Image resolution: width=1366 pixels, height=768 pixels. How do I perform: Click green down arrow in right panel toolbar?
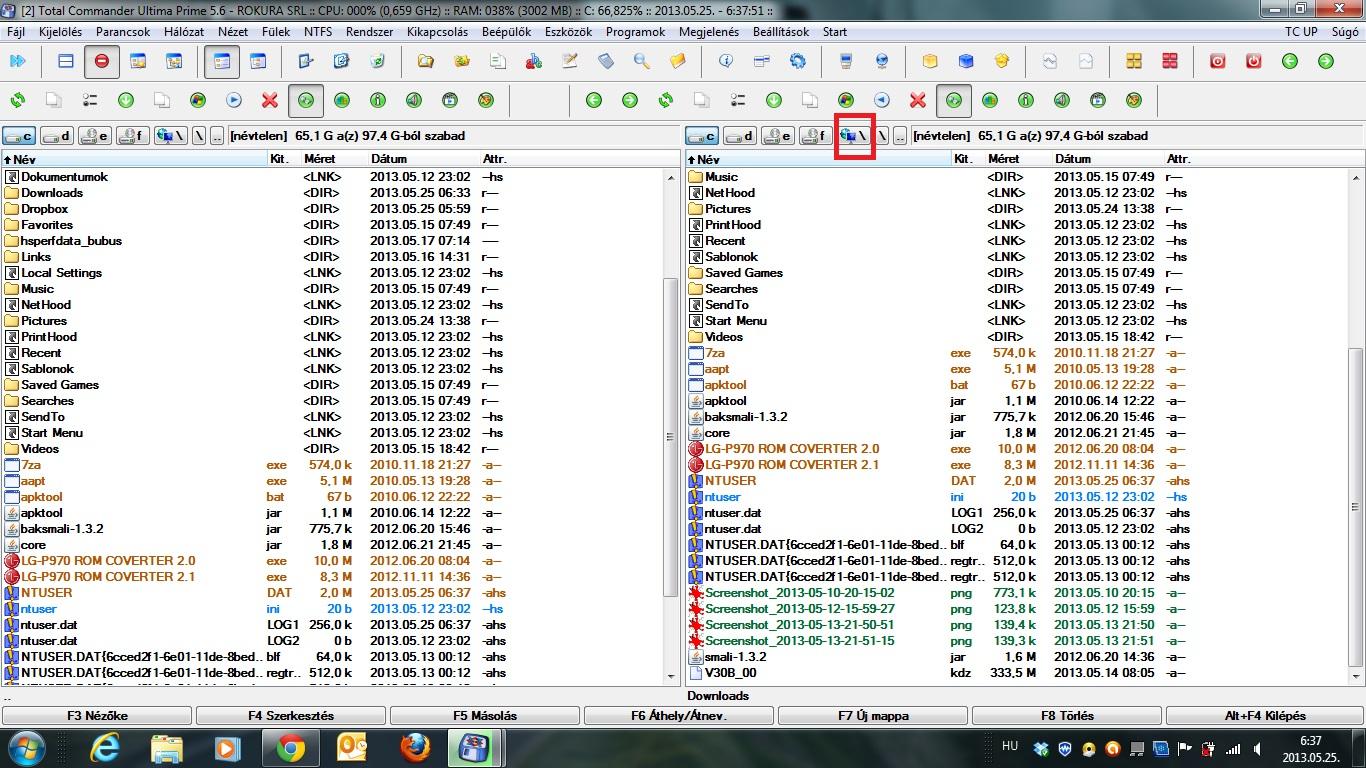pyautogui.click(x=774, y=100)
